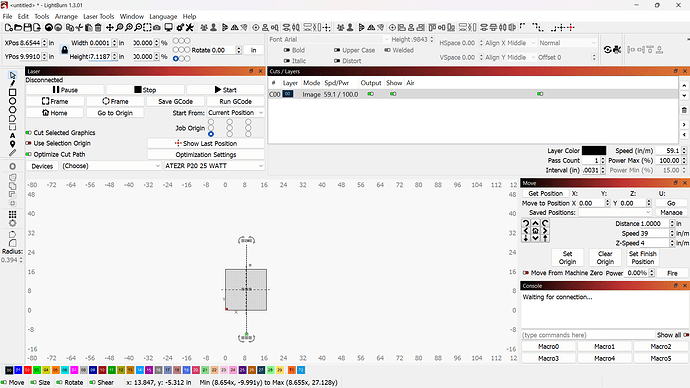Click the Set Origin button
Viewport: 690px width, 388px height.
coord(567,257)
